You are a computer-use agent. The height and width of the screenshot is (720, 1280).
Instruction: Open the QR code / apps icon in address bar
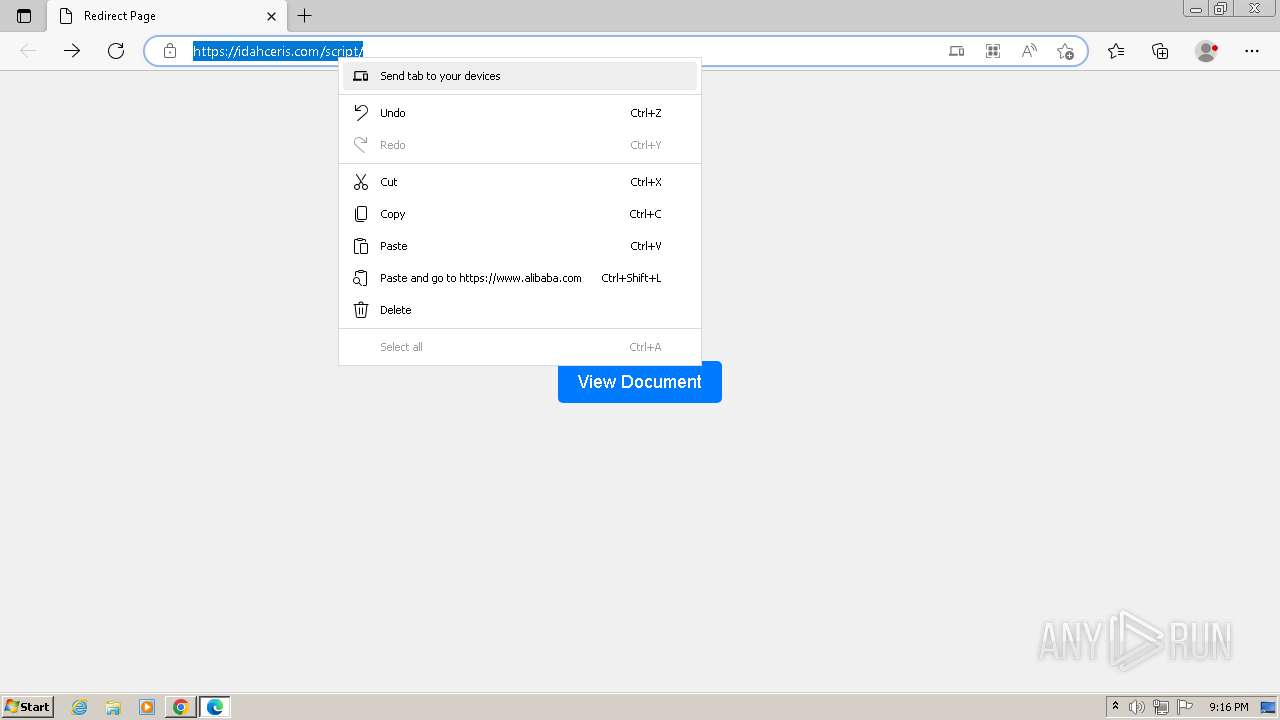coord(993,51)
